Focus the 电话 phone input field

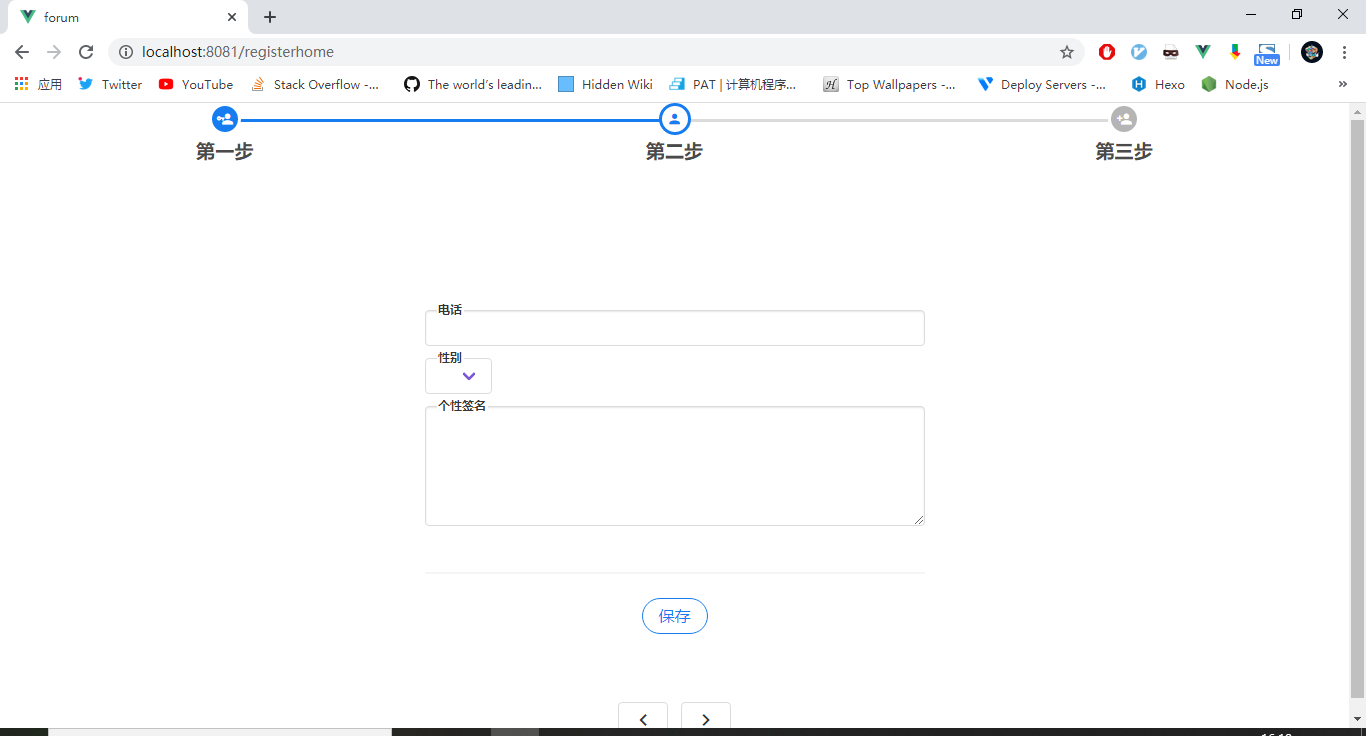(x=675, y=328)
